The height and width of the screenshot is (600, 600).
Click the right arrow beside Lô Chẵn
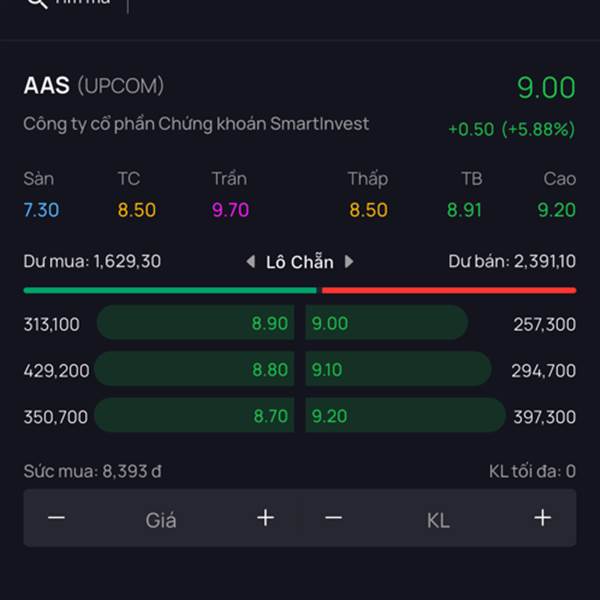coord(349,262)
